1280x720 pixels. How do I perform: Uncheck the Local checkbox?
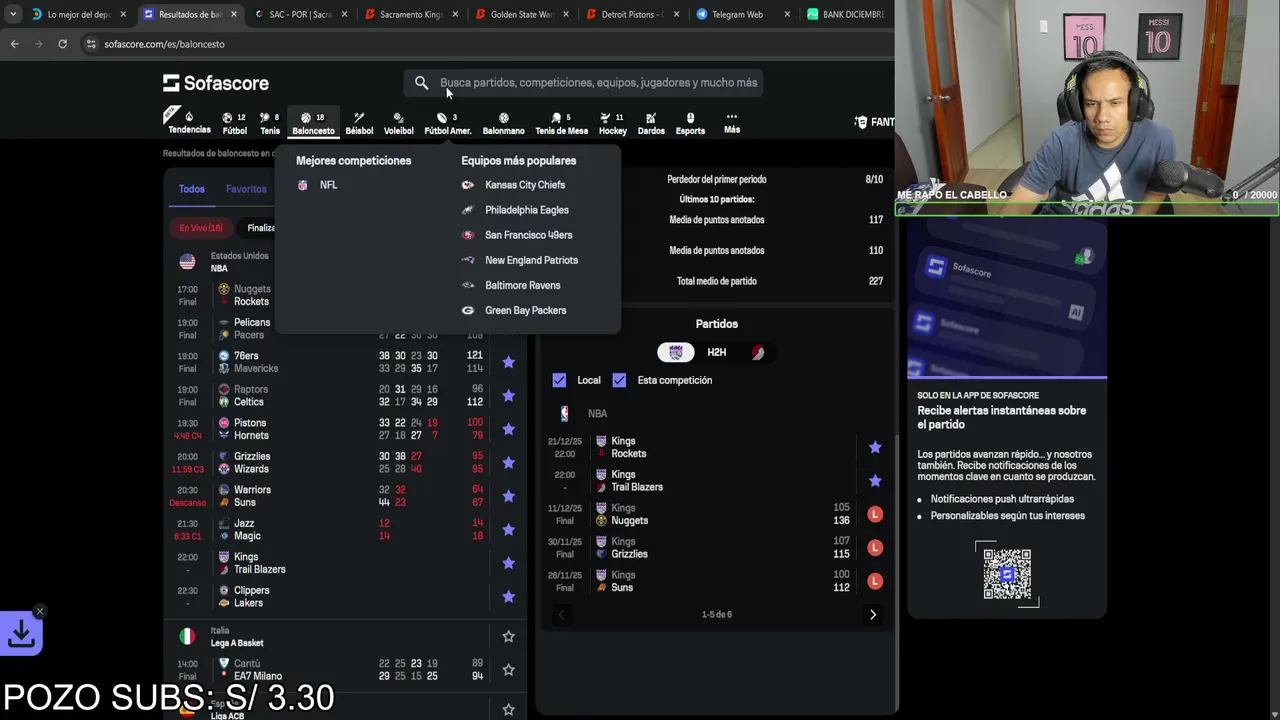click(559, 380)
